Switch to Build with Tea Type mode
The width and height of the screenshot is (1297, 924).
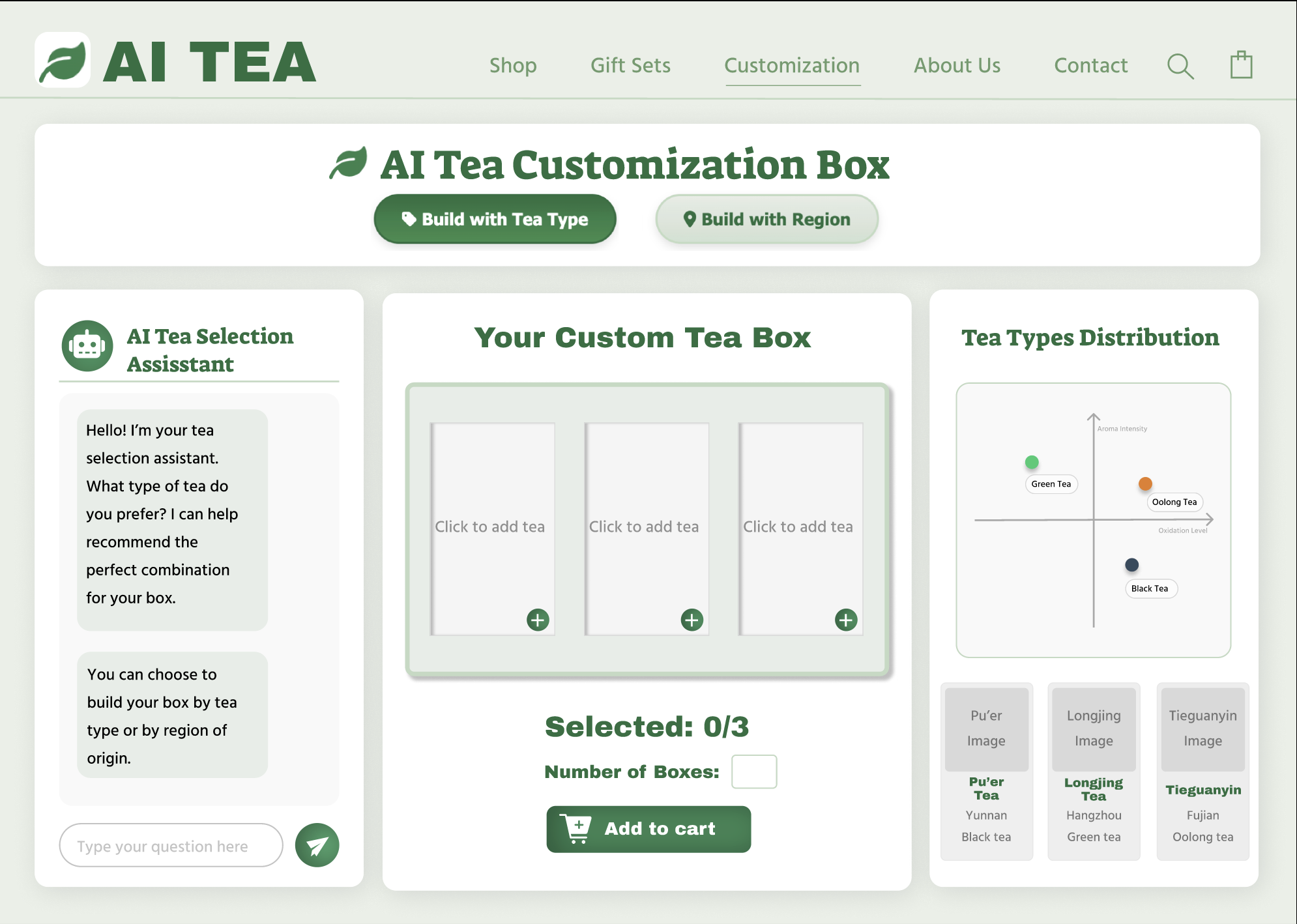tap(495, 219)
